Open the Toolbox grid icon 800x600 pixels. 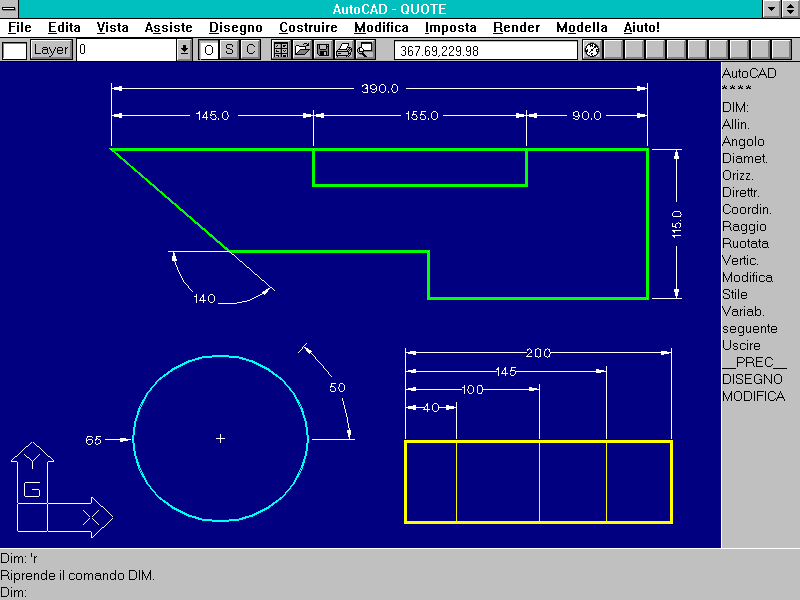coord(281,50)
